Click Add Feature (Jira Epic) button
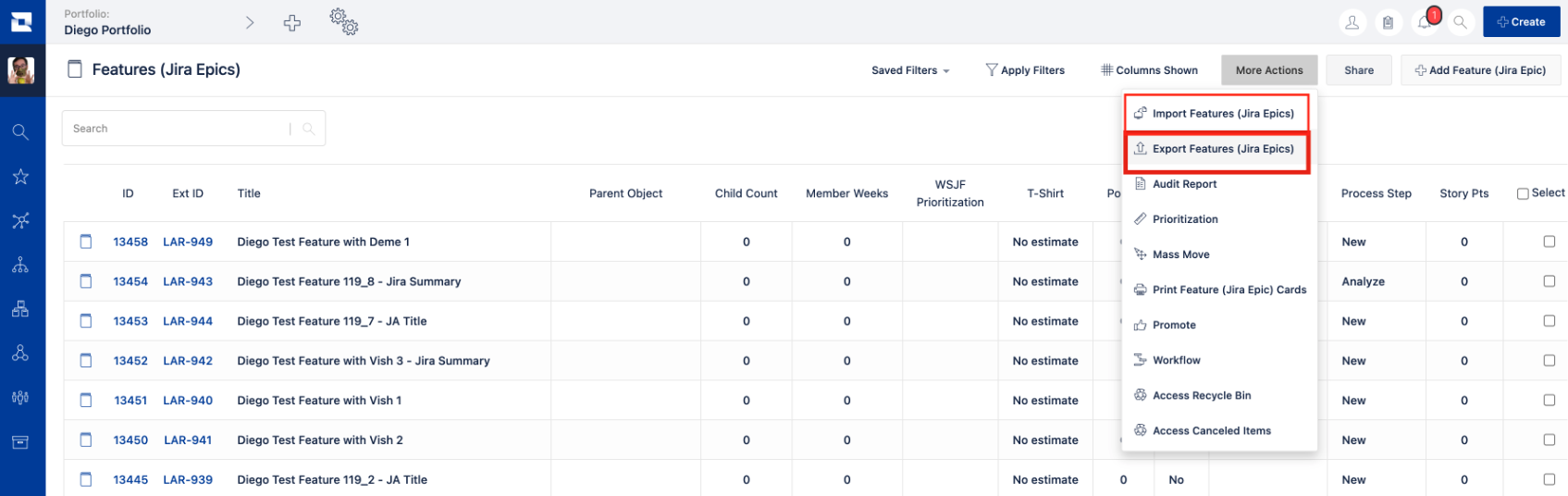 pos(1480,70)
